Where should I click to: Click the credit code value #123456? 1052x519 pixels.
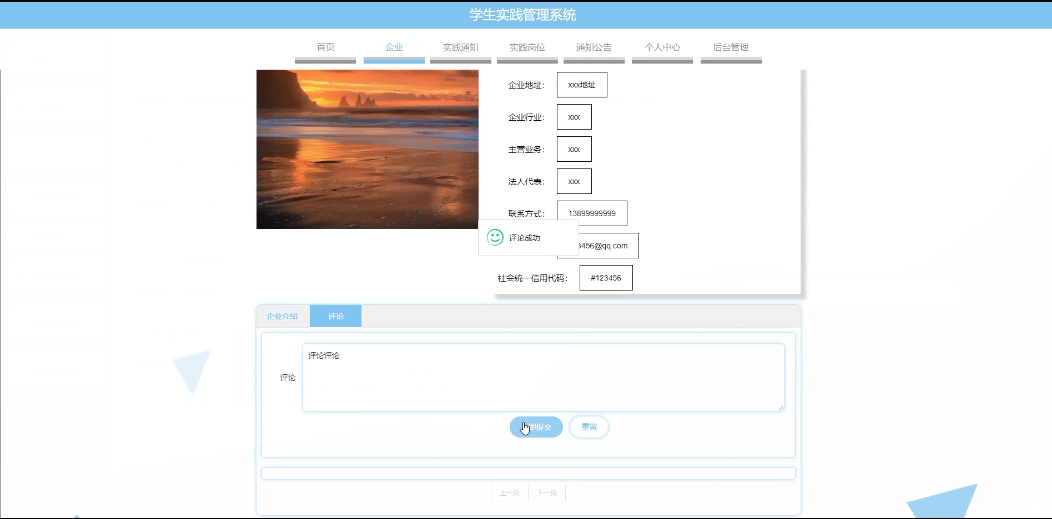pos(606,278)
